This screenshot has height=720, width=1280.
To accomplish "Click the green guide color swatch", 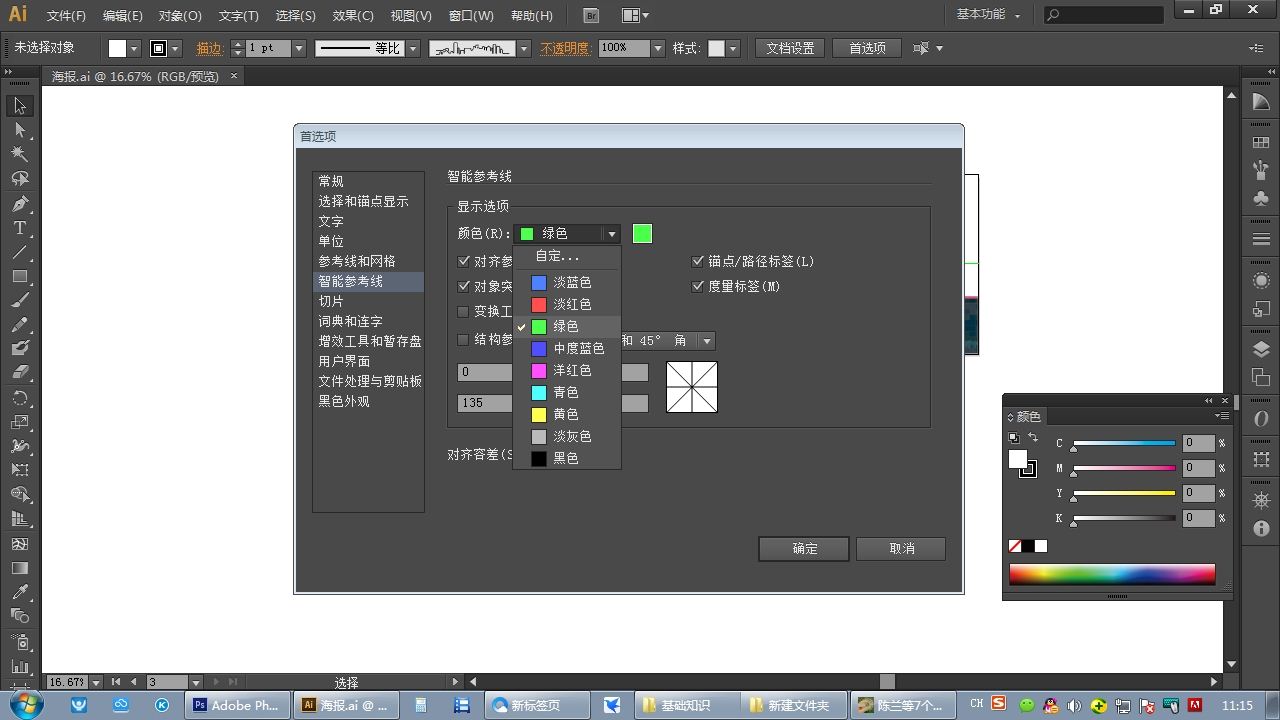I will pyautogui.click(x=642, y=233).
